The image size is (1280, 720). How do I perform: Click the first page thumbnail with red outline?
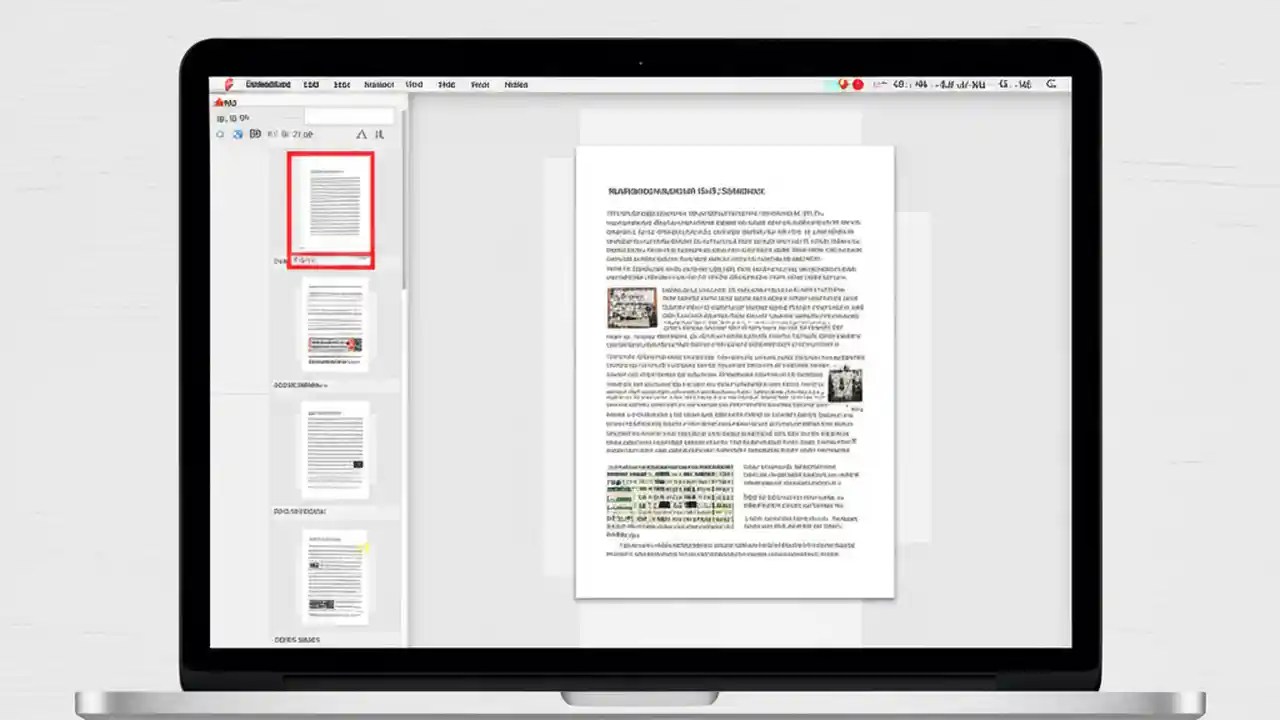coord(330,207)
